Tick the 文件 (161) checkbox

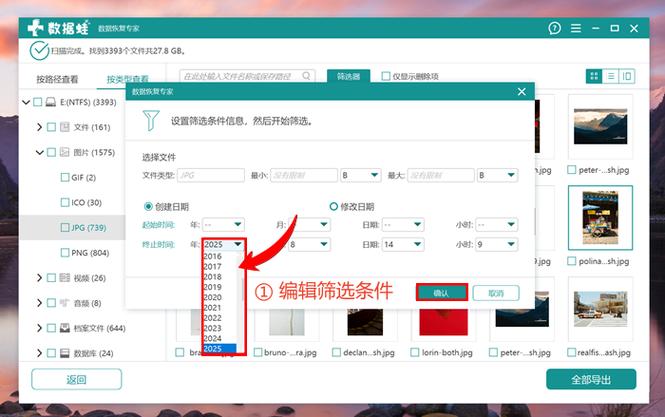coord(51,127)
